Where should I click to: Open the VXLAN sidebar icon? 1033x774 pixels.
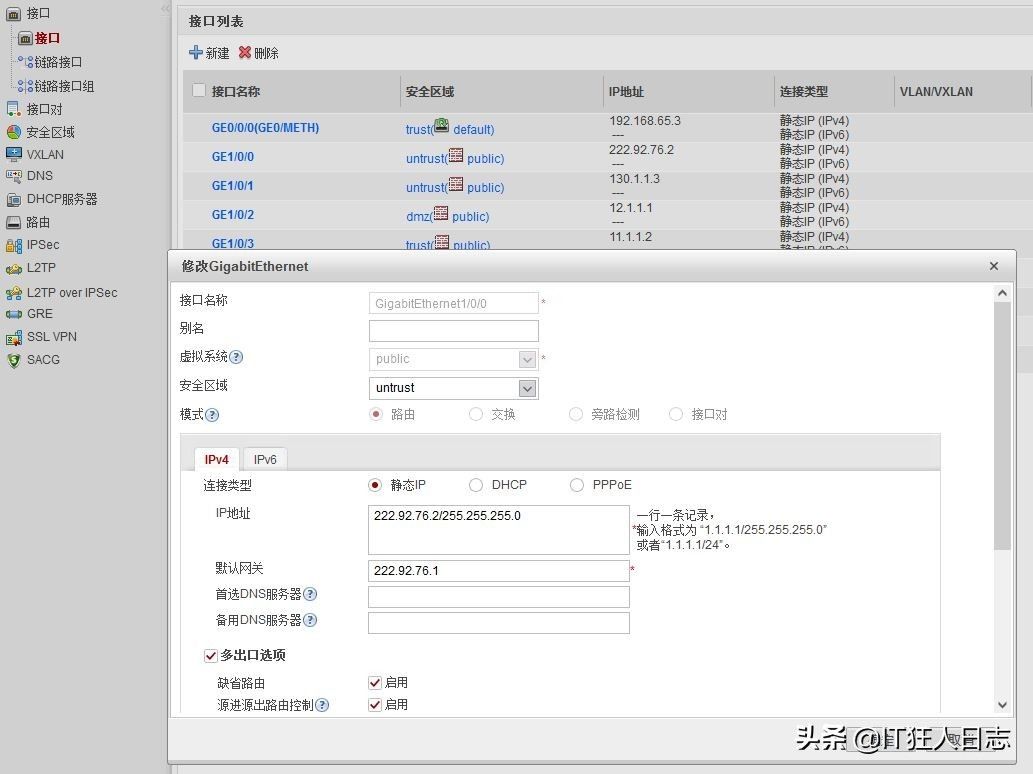coord(13,154)
